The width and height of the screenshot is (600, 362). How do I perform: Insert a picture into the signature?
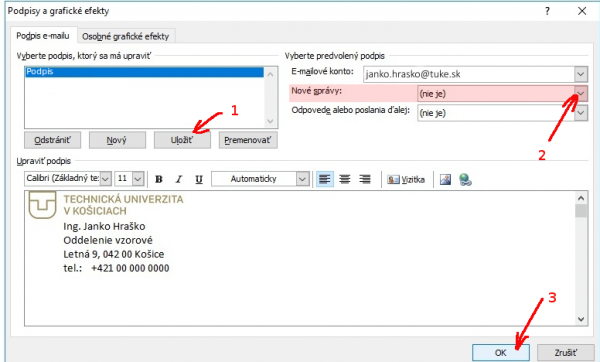pos(445,179)
